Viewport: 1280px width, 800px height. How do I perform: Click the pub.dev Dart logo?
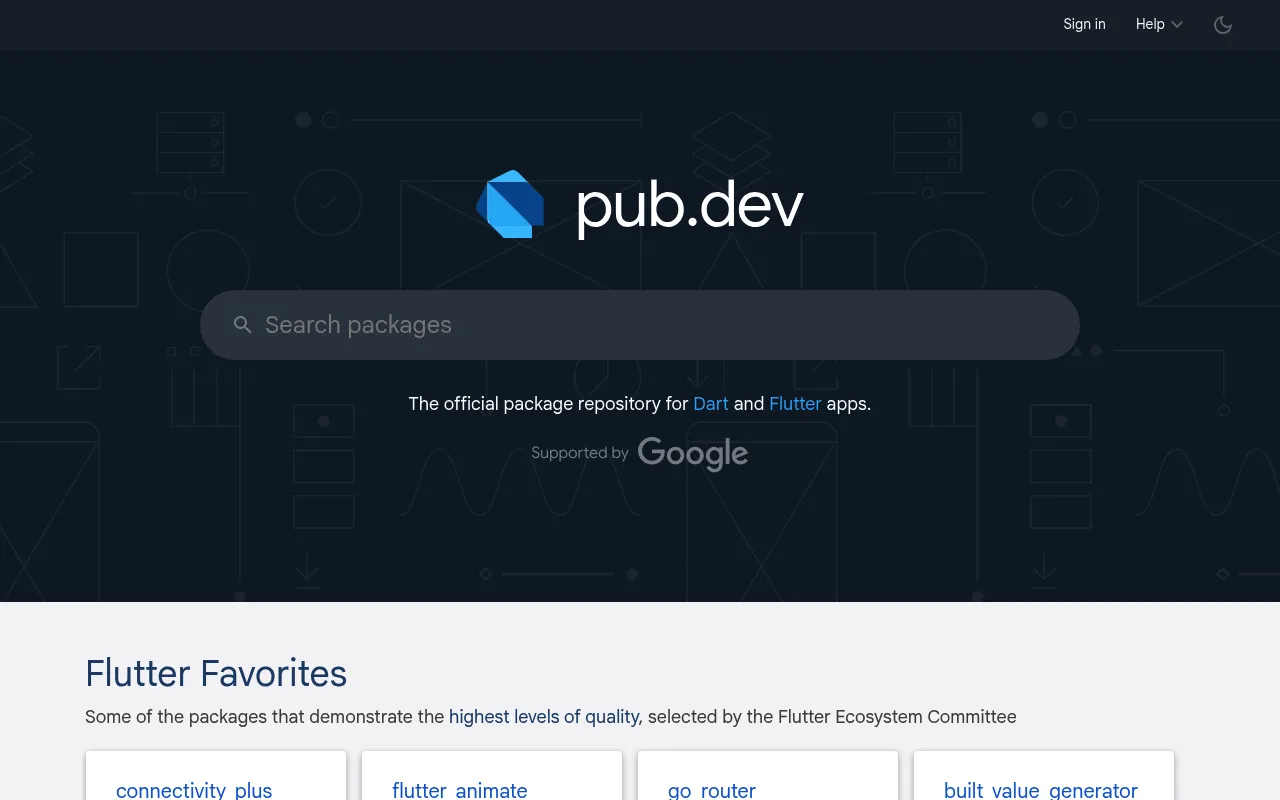(x=510, y=204)
